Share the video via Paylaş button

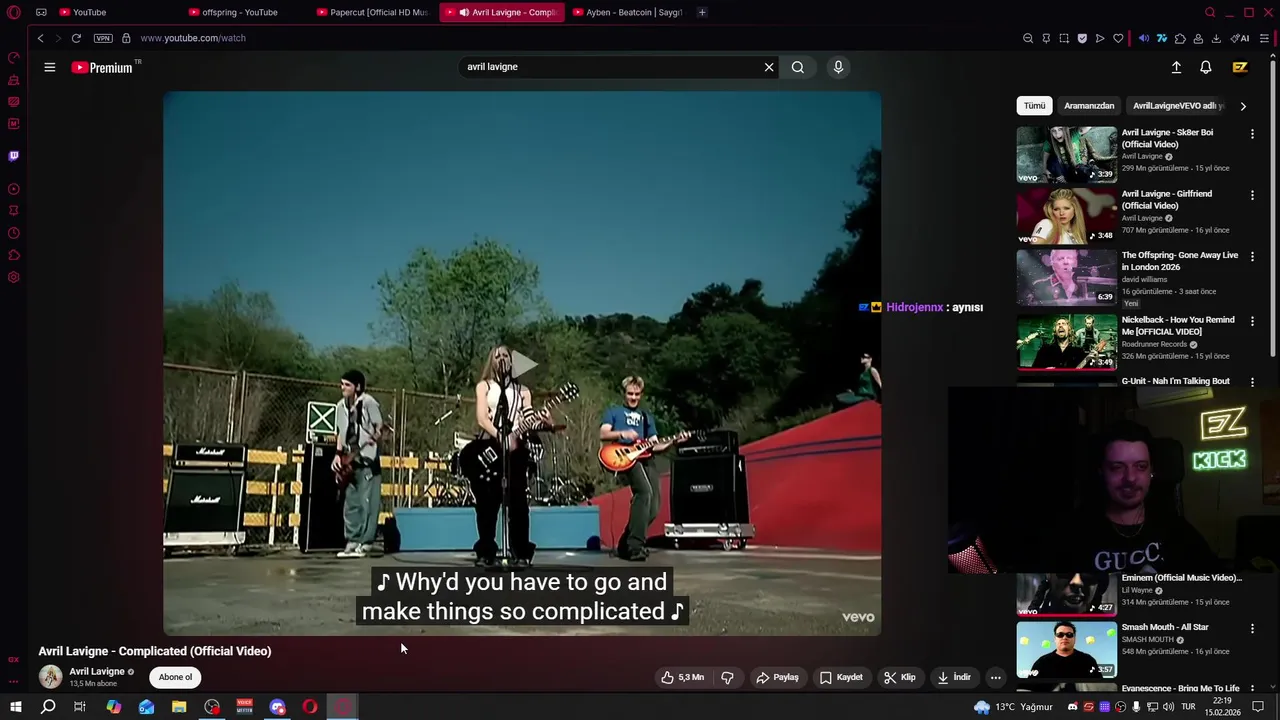click(777, 677)
